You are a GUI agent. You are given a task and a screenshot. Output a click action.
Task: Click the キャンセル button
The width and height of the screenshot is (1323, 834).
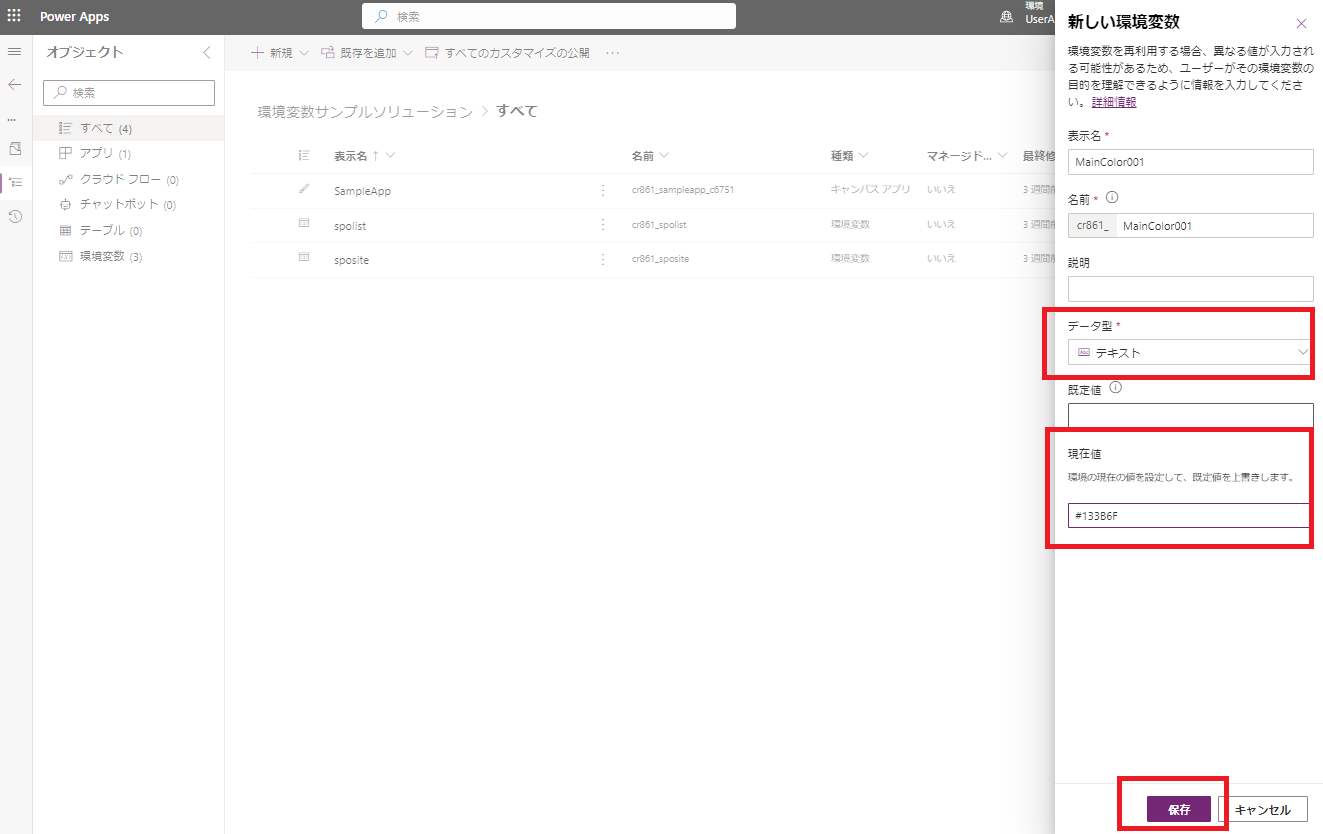coord(1262,810)
